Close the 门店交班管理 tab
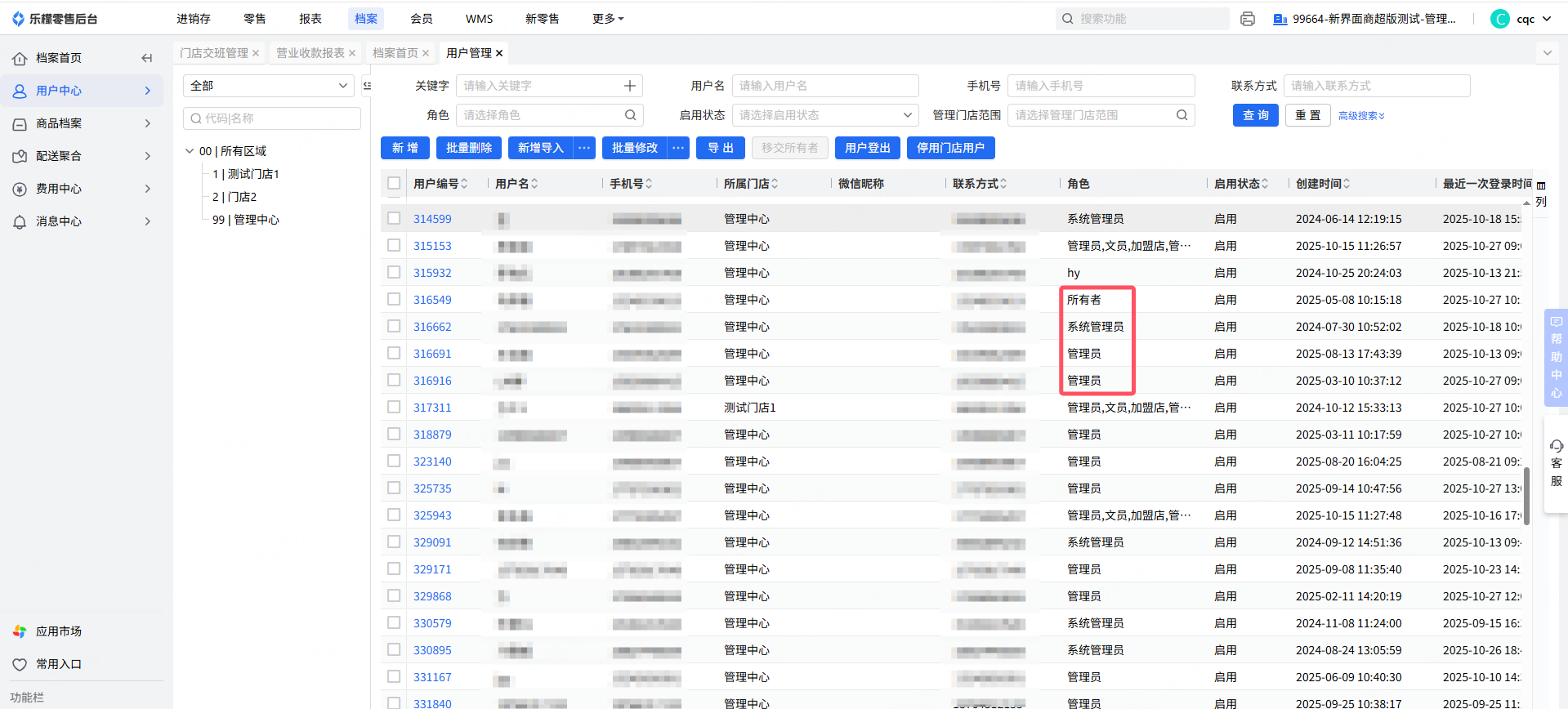 (256, 53)
